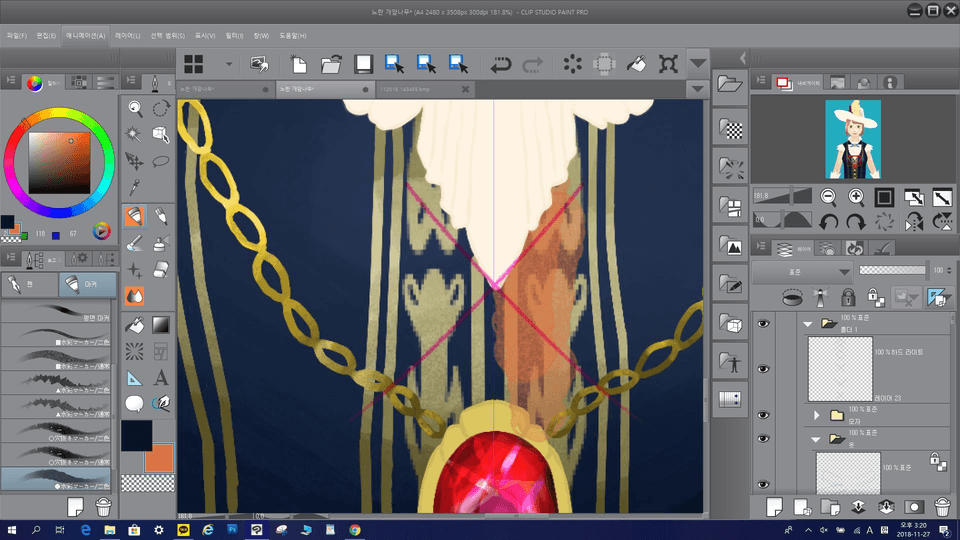This screenshot has width=960, height=540.
Task: Select the Auto select magic wand tool
Action: 135,135
